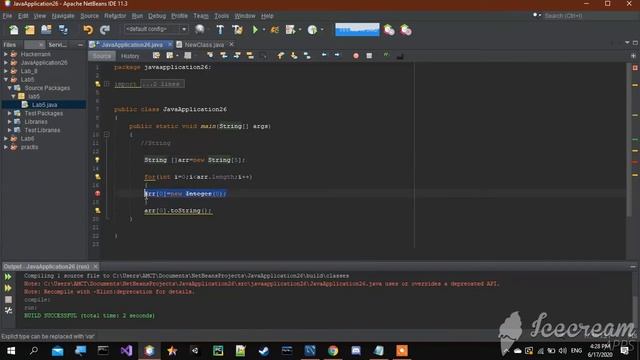Click the New Project icon
Viewport: 640px width, 360px height.
30,30
